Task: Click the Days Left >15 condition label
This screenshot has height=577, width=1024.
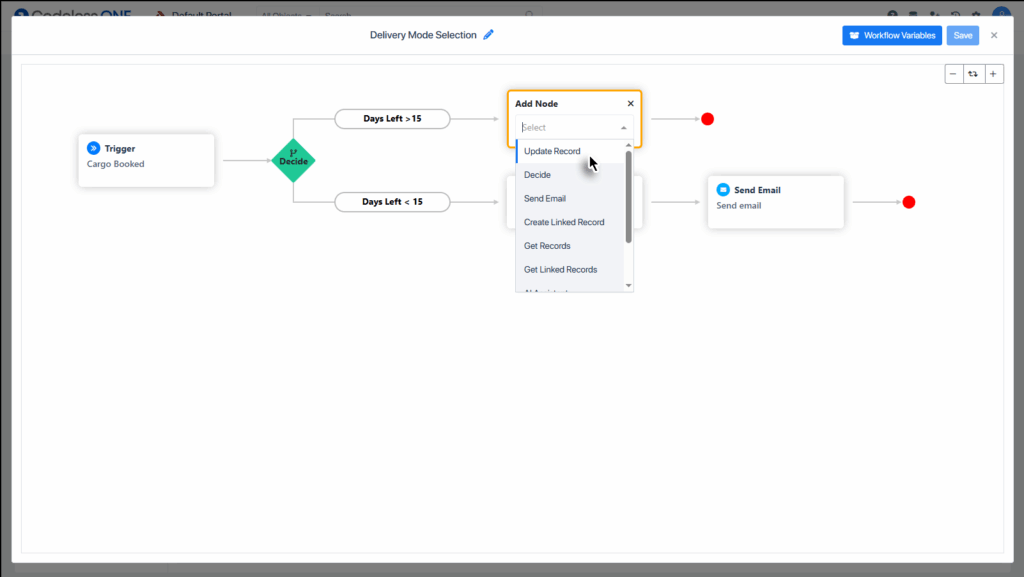Action: [x=392, y=119]
